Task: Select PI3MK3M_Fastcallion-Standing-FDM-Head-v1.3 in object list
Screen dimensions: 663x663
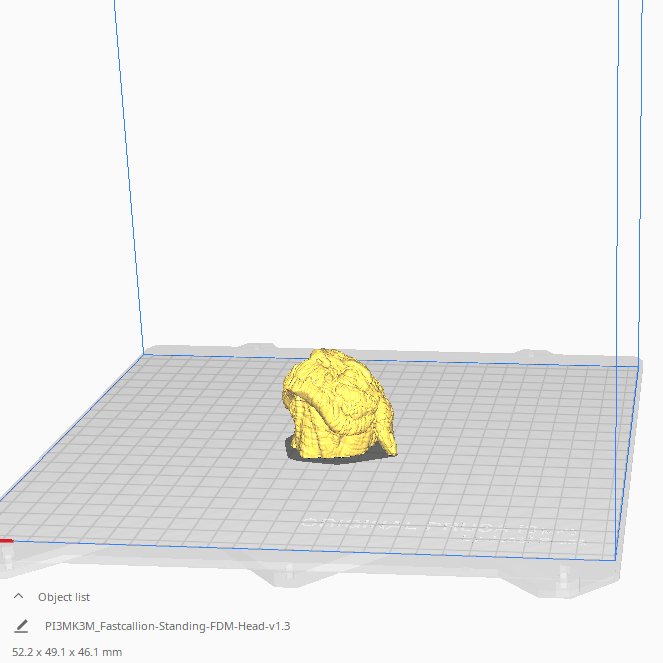Action: pyautogui.click(x=167, y=626)
